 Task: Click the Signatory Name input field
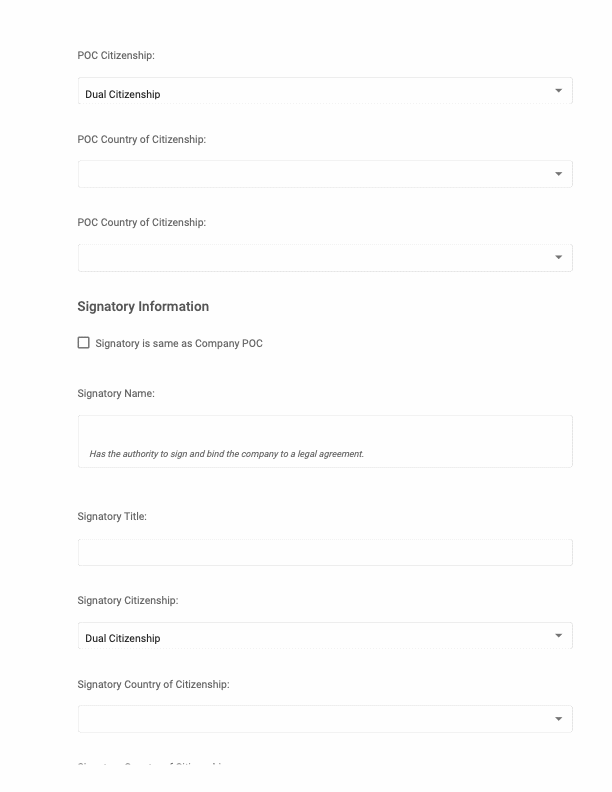pyautogui.click(x=325, y=433)
